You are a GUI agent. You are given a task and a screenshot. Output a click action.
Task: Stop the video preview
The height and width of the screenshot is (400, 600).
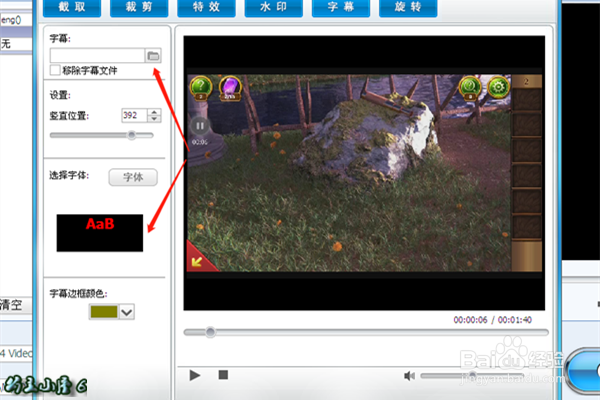[x=223, y=375]
